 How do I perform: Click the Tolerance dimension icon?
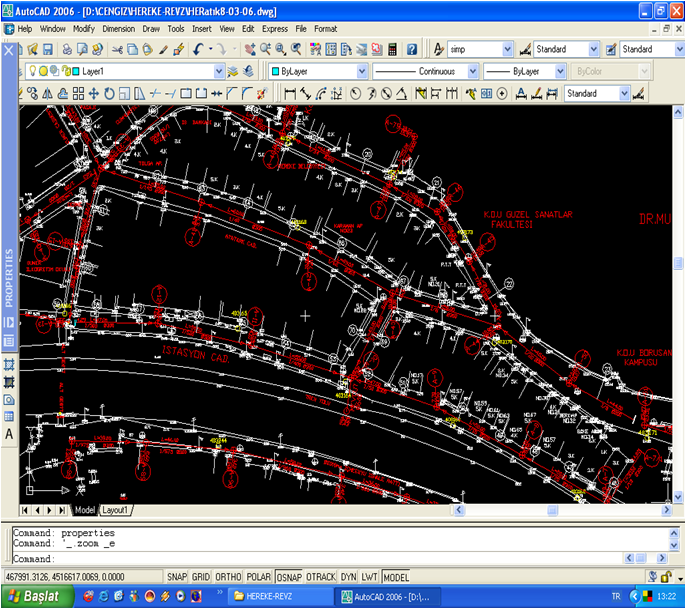pyautogui.click(x=486, y=93)
